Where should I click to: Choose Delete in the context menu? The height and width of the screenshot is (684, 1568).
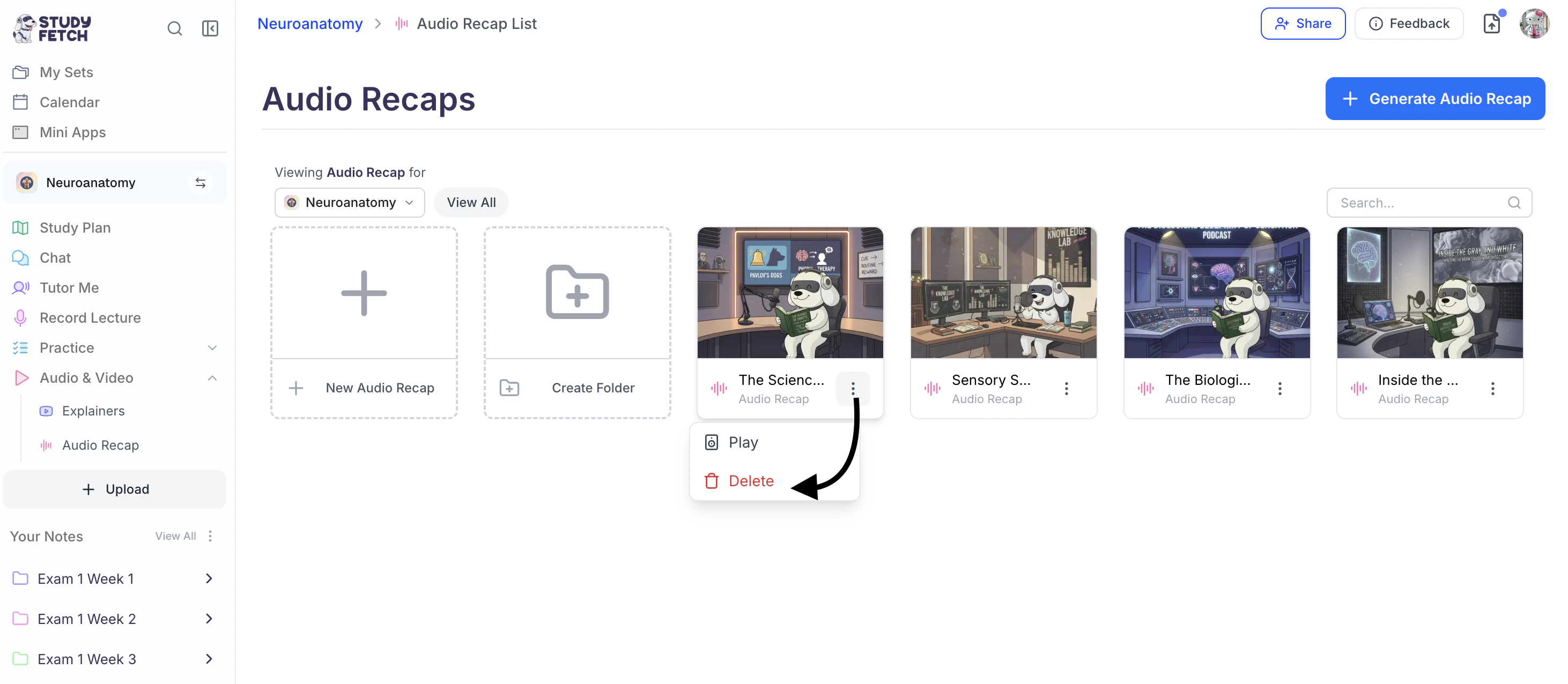751,481
